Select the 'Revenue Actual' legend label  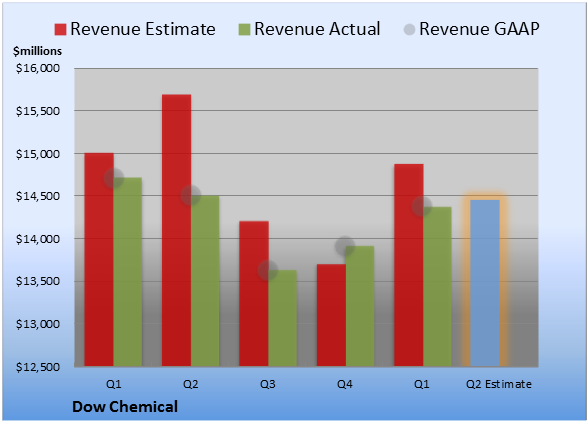pyautogui.click(x=317, y=29)
